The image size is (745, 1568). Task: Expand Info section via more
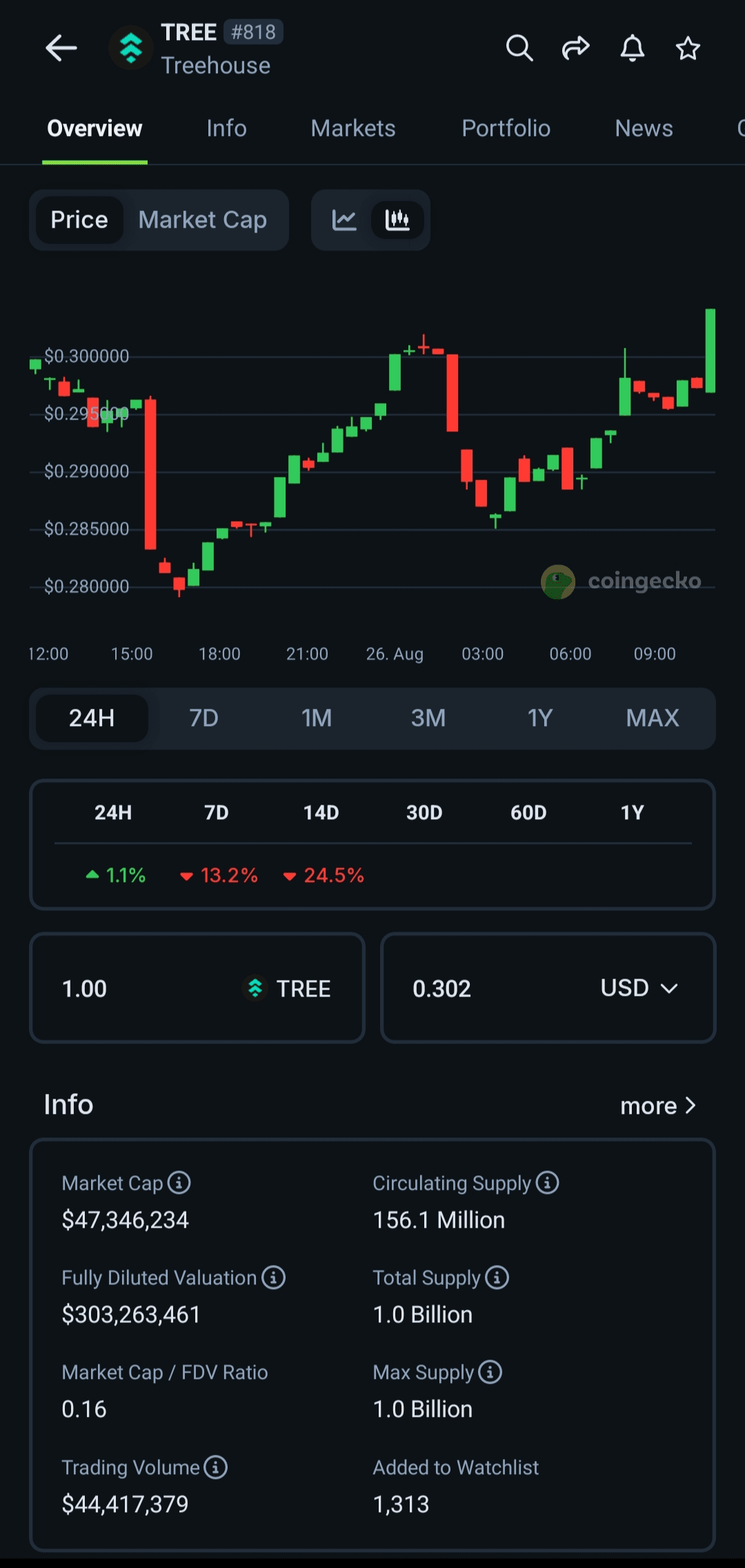tap(657, 1106)
